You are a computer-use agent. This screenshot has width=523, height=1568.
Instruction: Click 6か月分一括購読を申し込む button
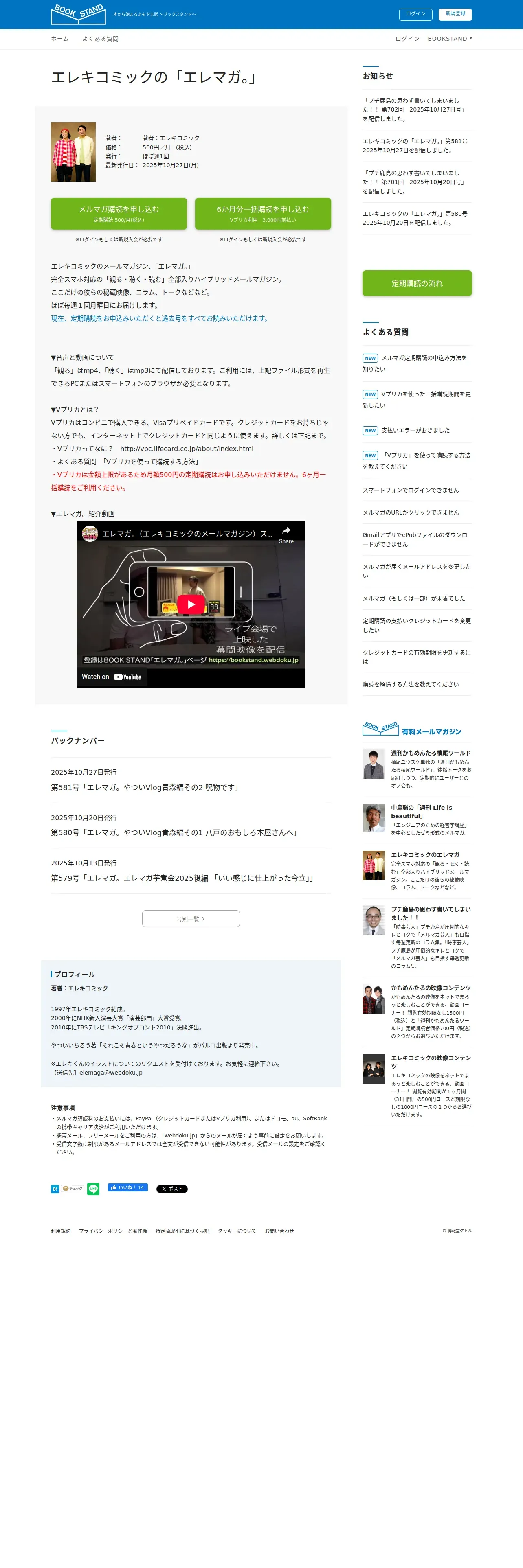pos(263,214)
